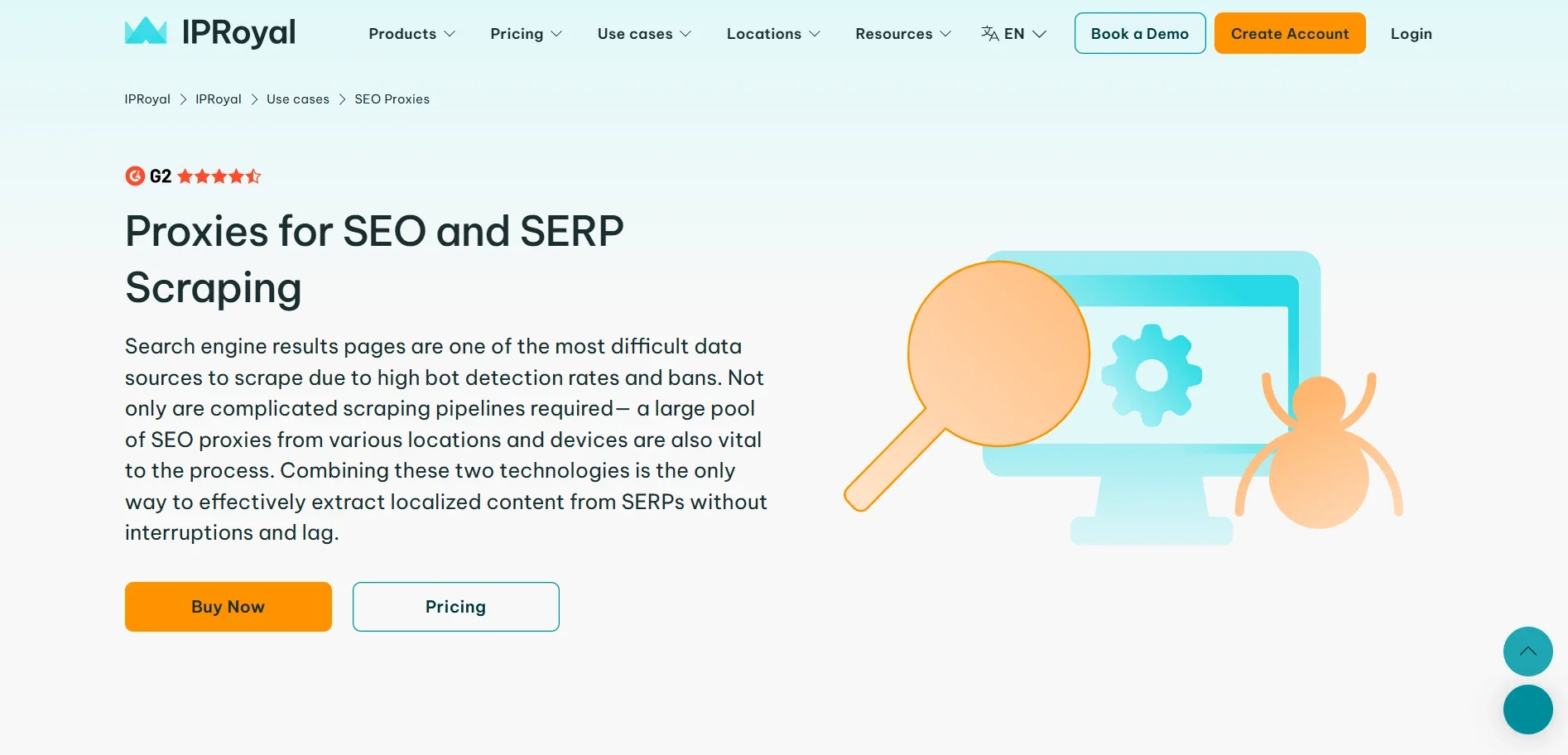Open the Login link
Screen dimensions: 1568x755
coord(1412,34)
